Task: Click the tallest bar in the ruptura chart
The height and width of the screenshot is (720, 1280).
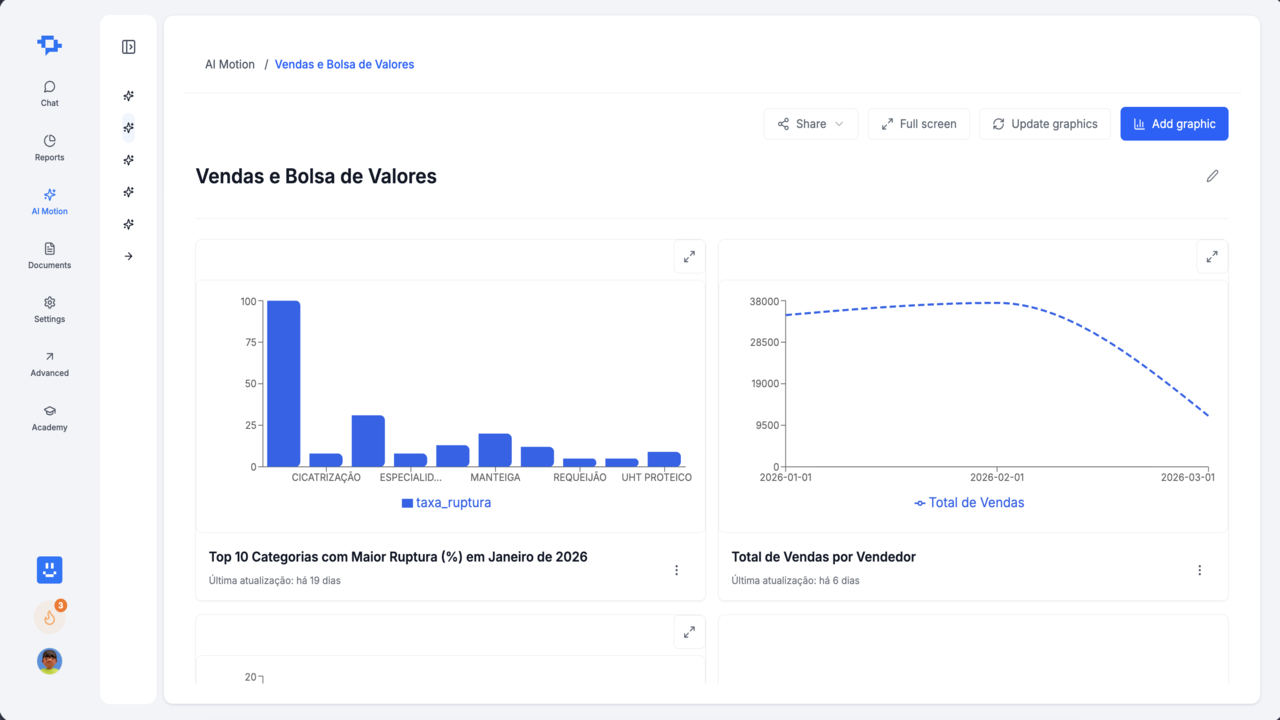Action: (x=283, y=383)
